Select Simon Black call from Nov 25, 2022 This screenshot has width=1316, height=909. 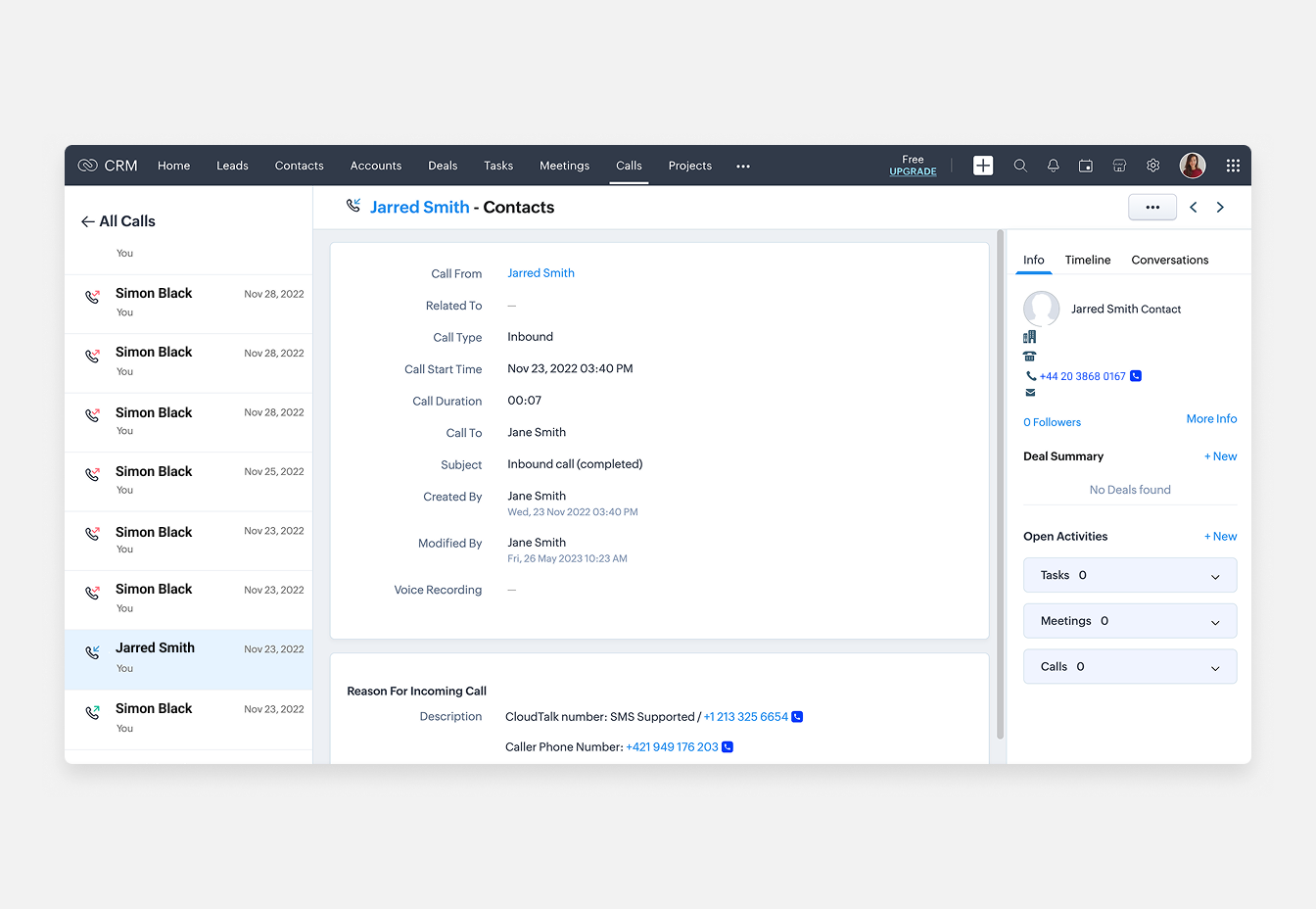tap(188, 481)
